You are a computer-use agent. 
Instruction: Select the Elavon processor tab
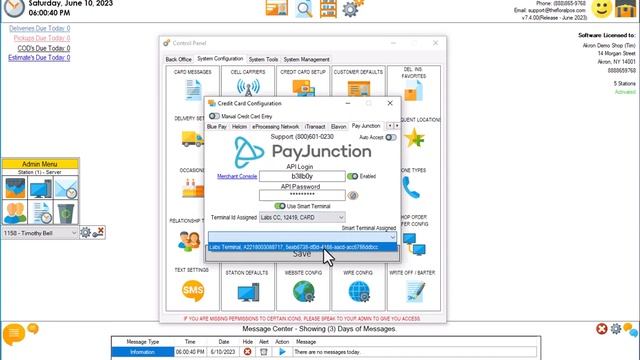338,127
